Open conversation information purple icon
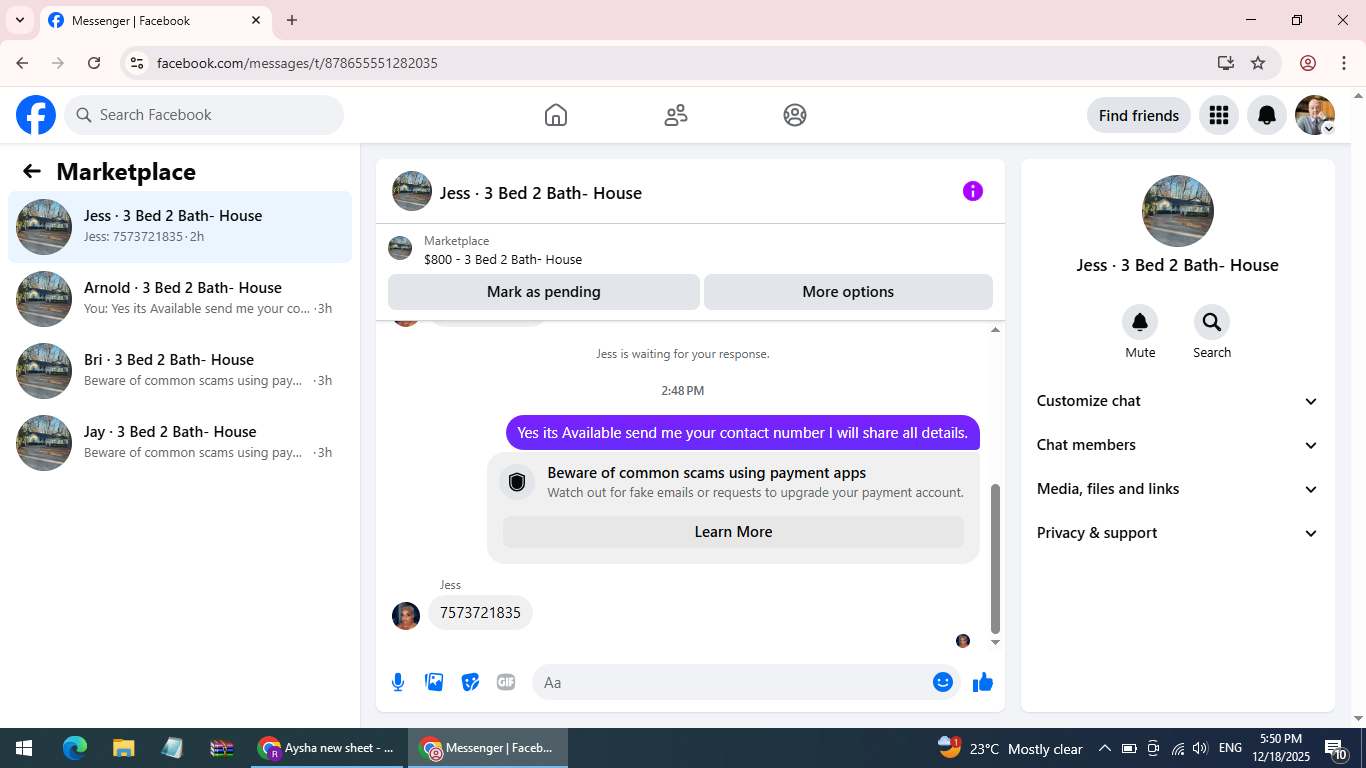Screen dimensions: 1366x768 tap(973, 191)
